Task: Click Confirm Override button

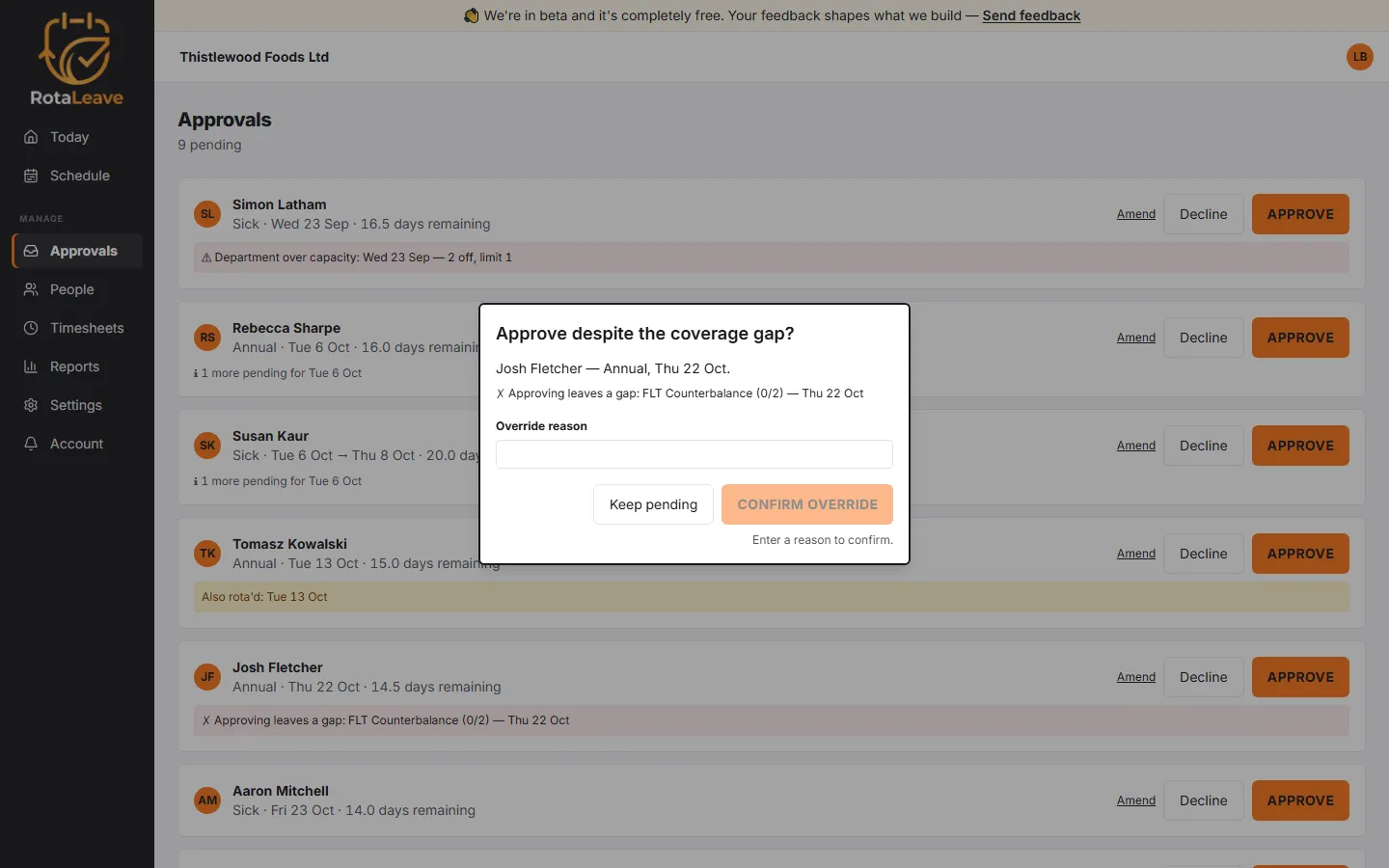Action: click(807, 504)
